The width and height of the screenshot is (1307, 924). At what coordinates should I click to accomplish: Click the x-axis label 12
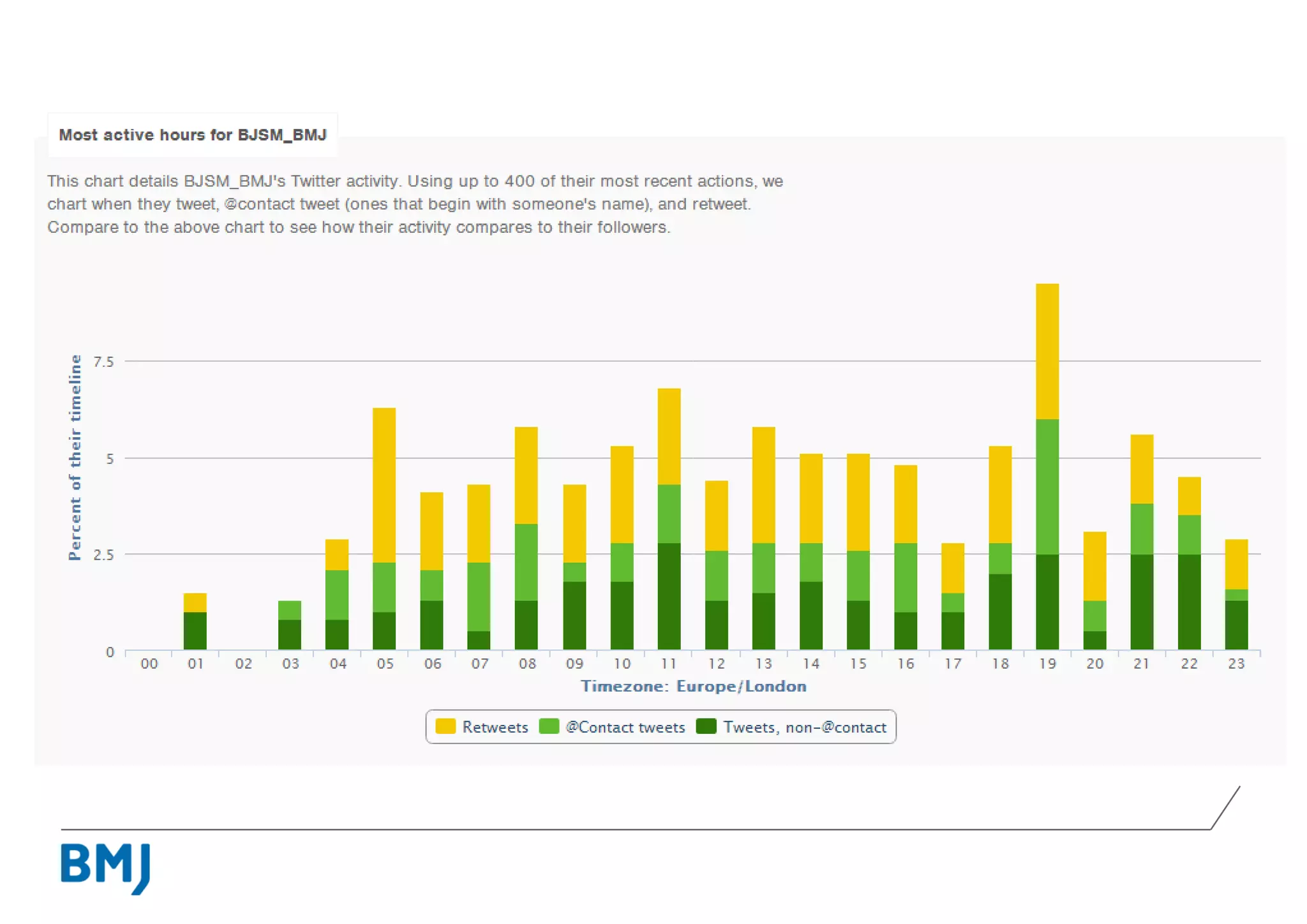pos(716,664)
